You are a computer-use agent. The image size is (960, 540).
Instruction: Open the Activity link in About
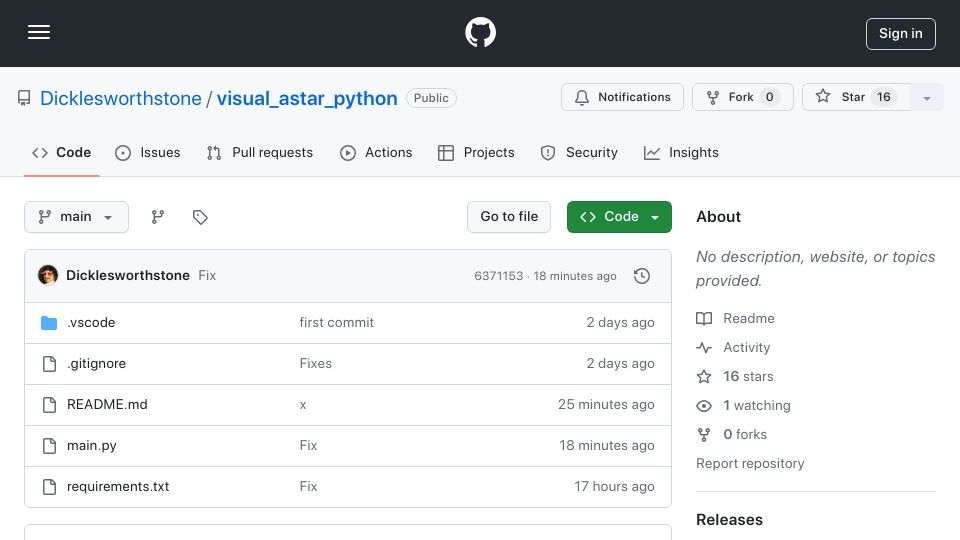(x=733, y=348)
